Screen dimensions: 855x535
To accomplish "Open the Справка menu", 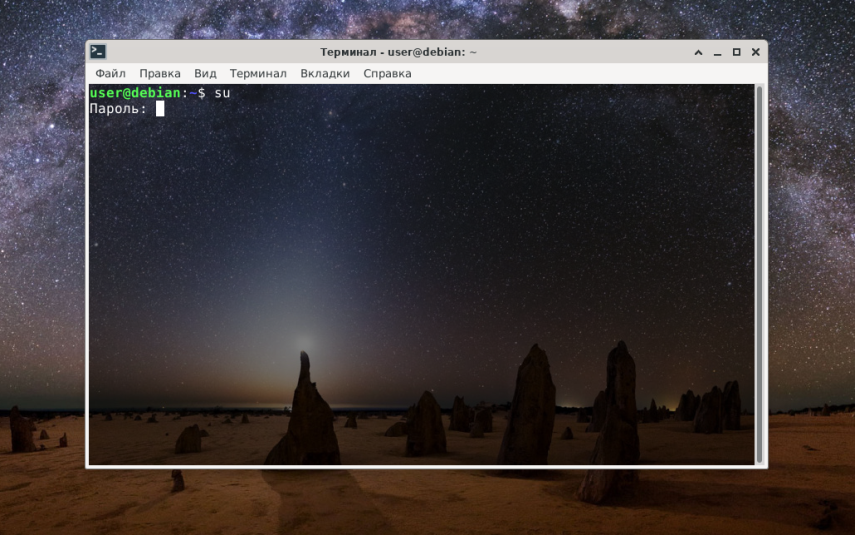I will (x=387, y=74).
